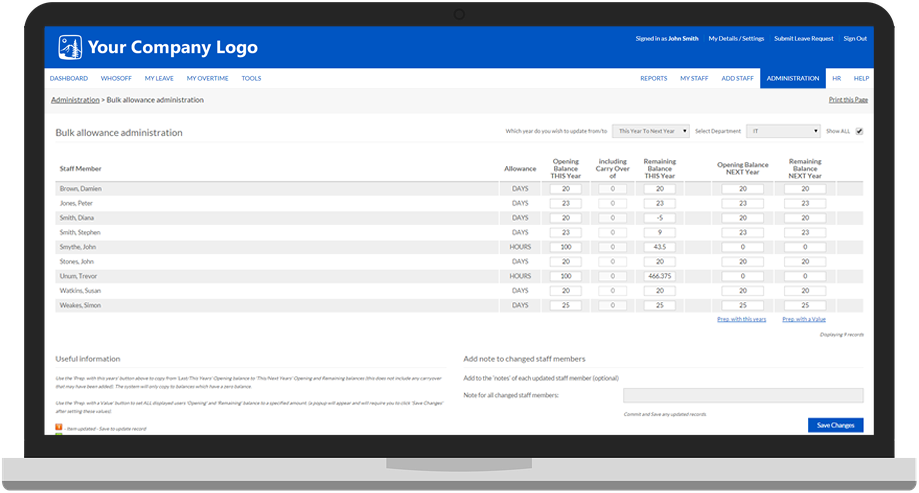Click the Staff Member column header
The width and height of the screenshot is (919, 493).
[80, 169]
